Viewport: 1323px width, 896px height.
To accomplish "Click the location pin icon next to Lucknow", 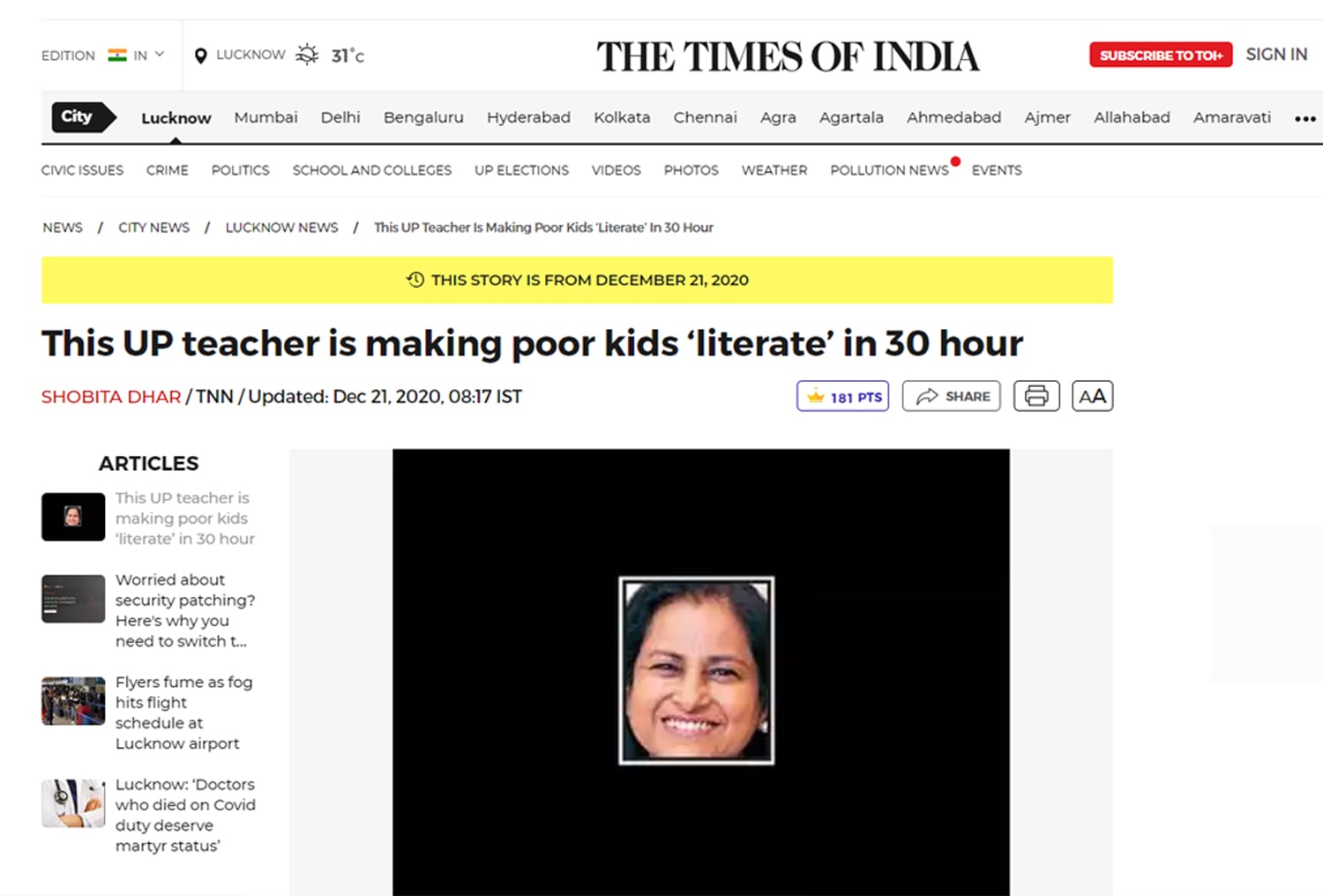I will coord(200,56).
